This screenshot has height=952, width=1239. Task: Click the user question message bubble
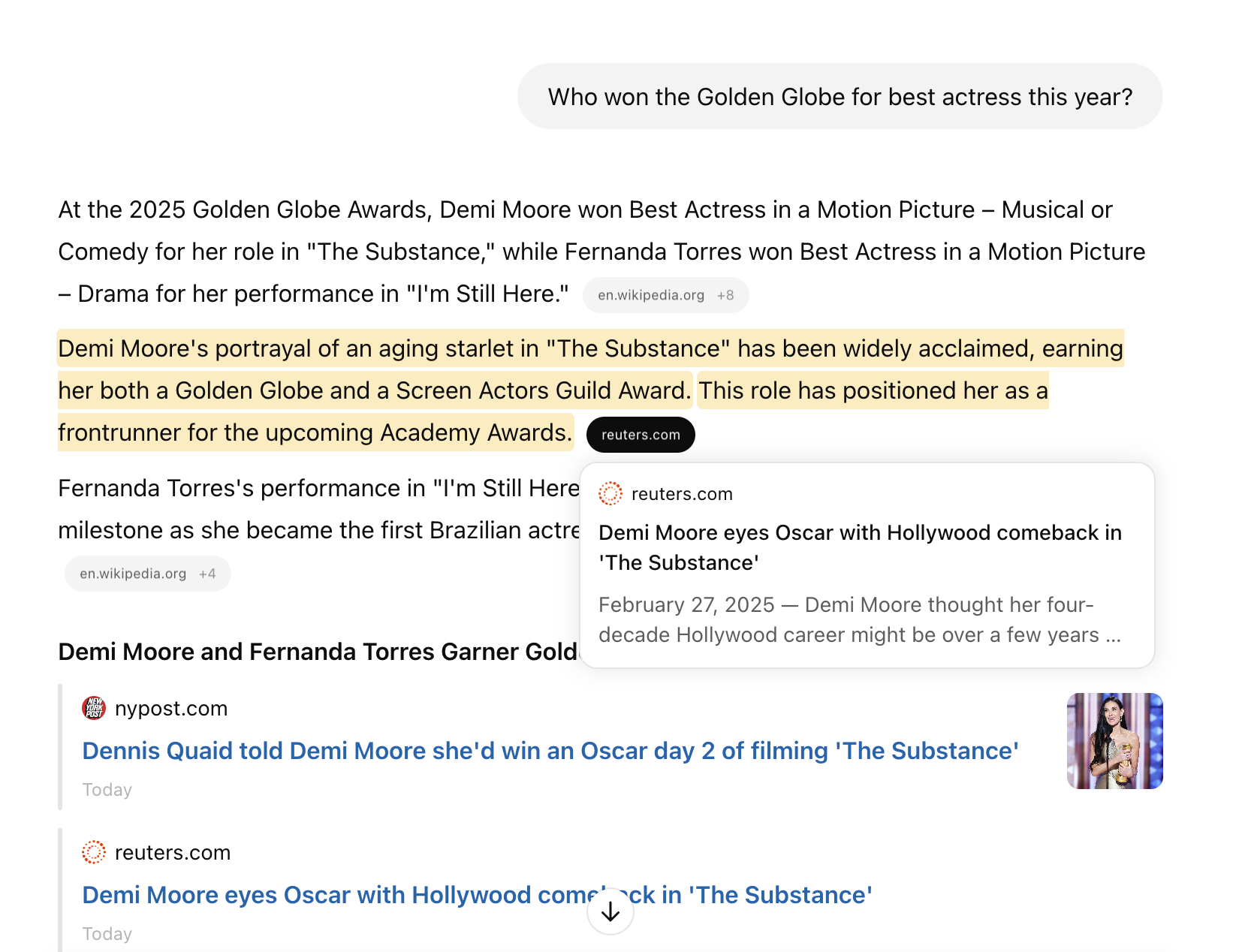tap(840, 97)
